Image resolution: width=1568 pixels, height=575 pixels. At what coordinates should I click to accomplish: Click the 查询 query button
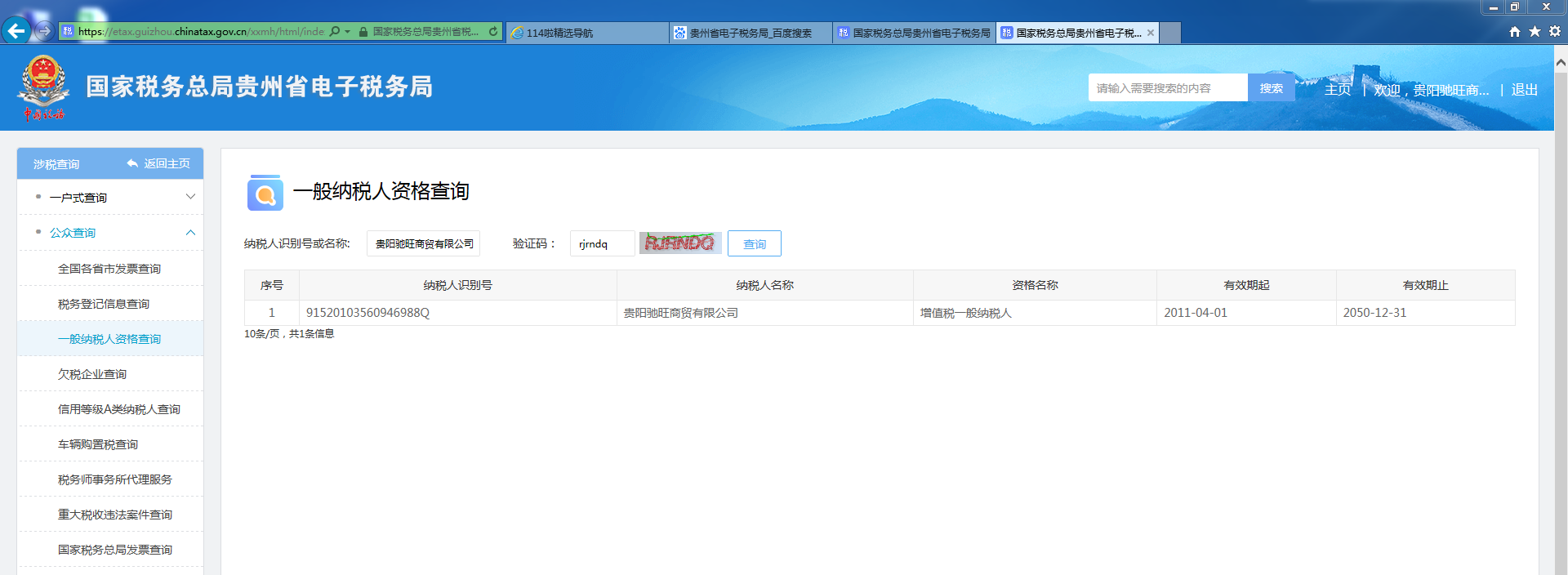point(754,243)
